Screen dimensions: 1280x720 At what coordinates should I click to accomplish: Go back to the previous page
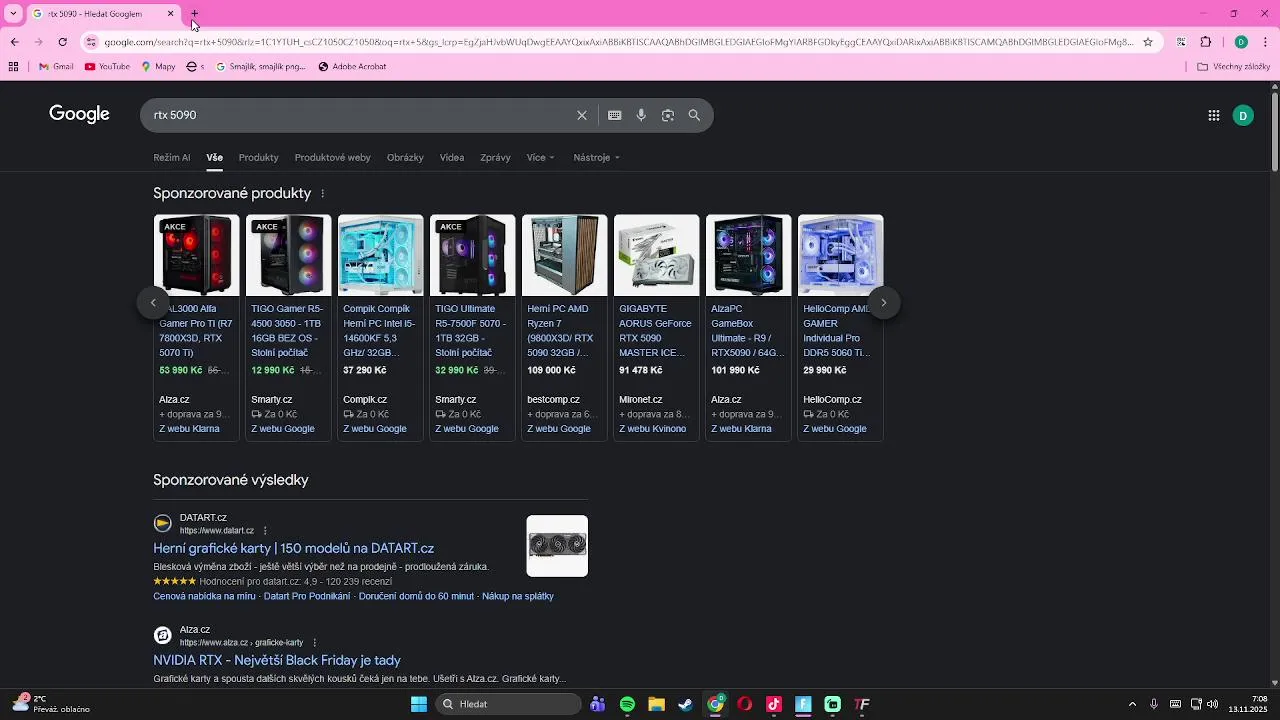tap(14, 42)
